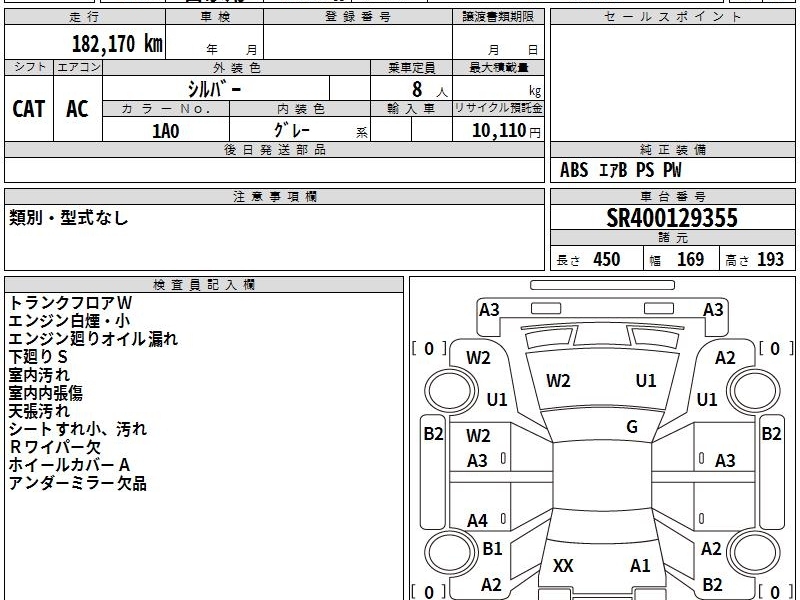Select the line トランクフロアW
The image size is (800, 600).
pyautogui.click(x=70, y=303)
